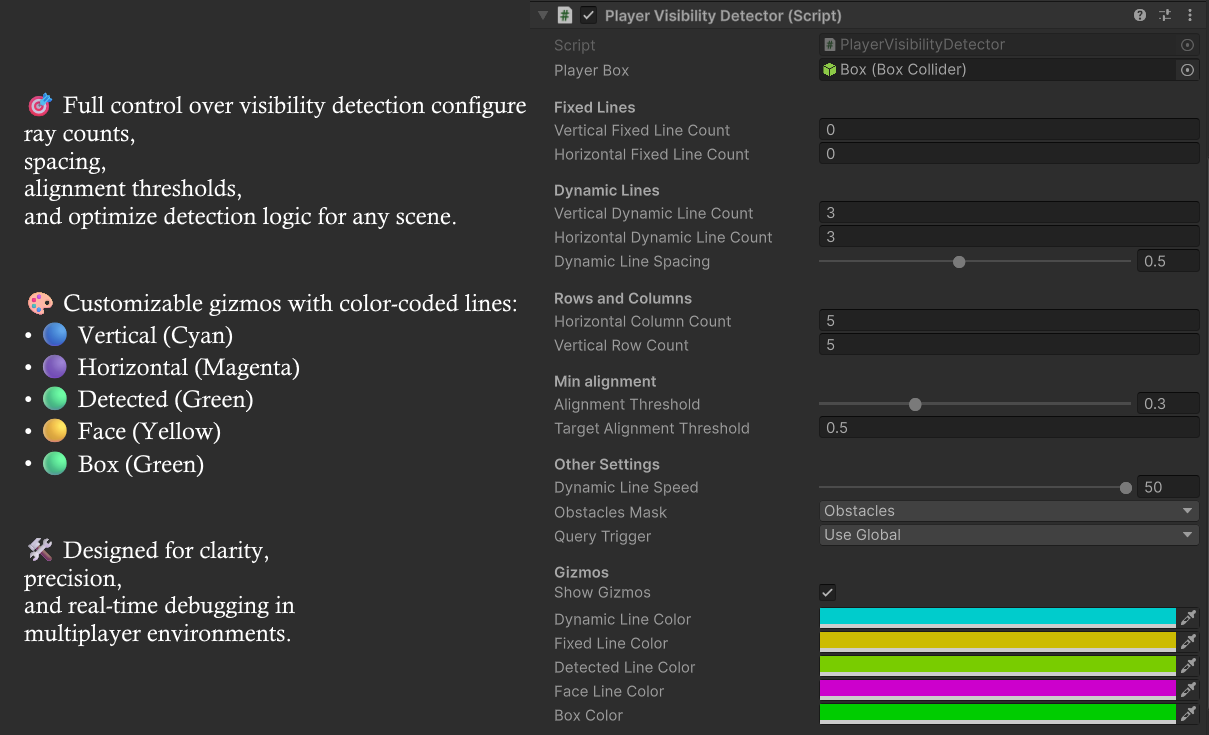Collapse the Player Visibility Detector foldout arrow
The height and width of the screenshot is (735, 1209).
click(x=542, y=16)
